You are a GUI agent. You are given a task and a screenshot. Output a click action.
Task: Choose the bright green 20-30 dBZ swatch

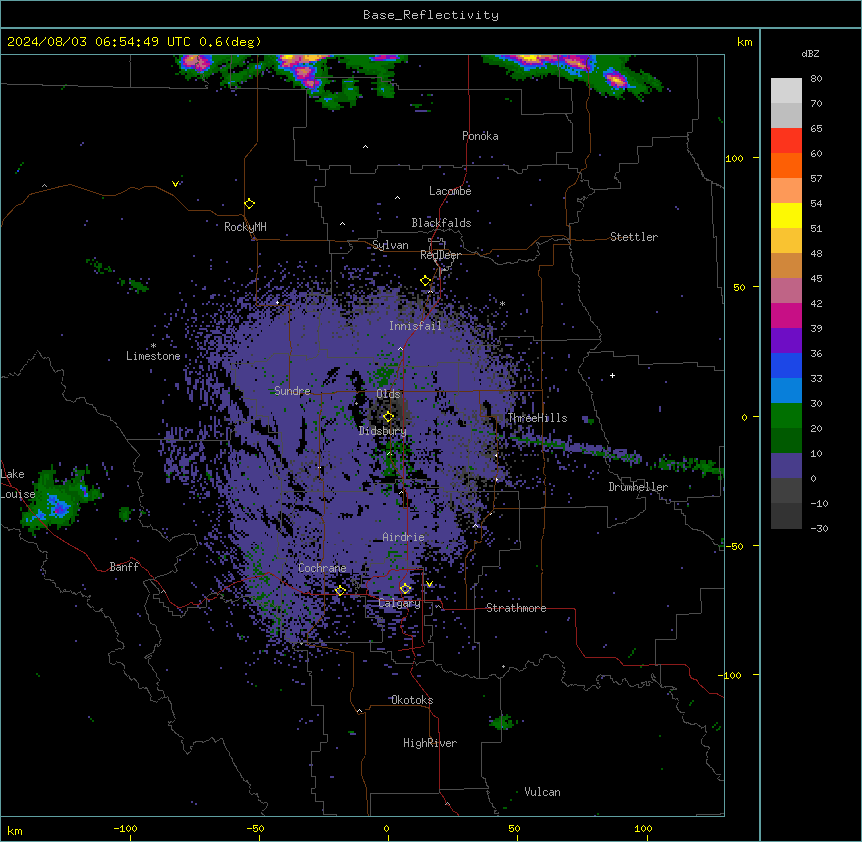click(x=786, y=416)
